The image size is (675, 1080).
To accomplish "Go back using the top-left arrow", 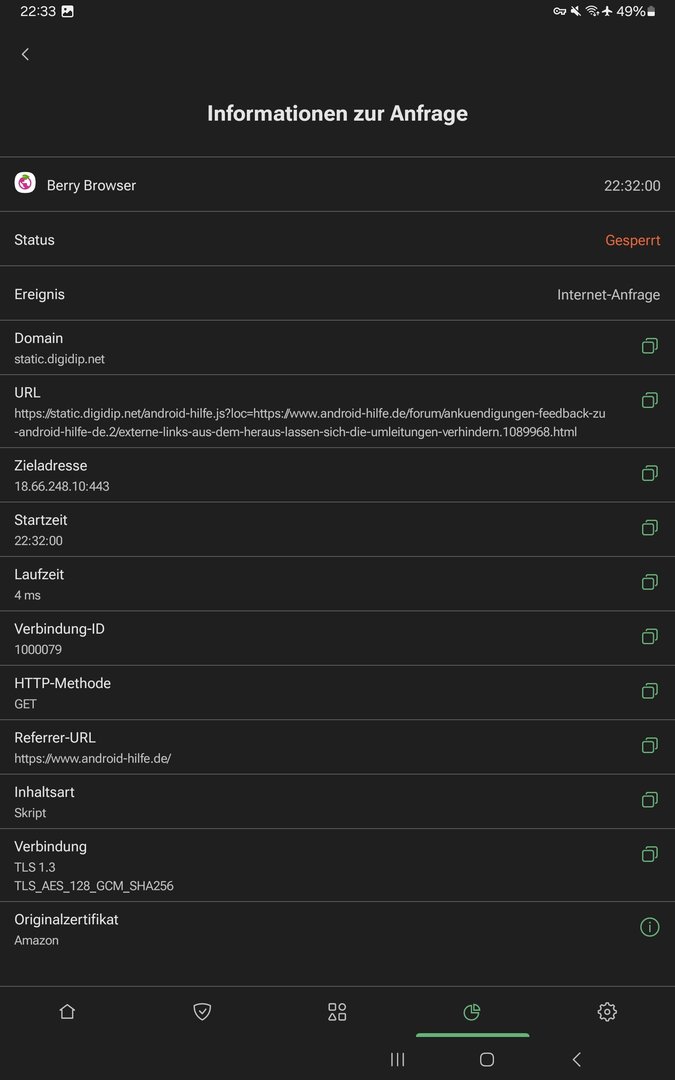I will [25, 54].
